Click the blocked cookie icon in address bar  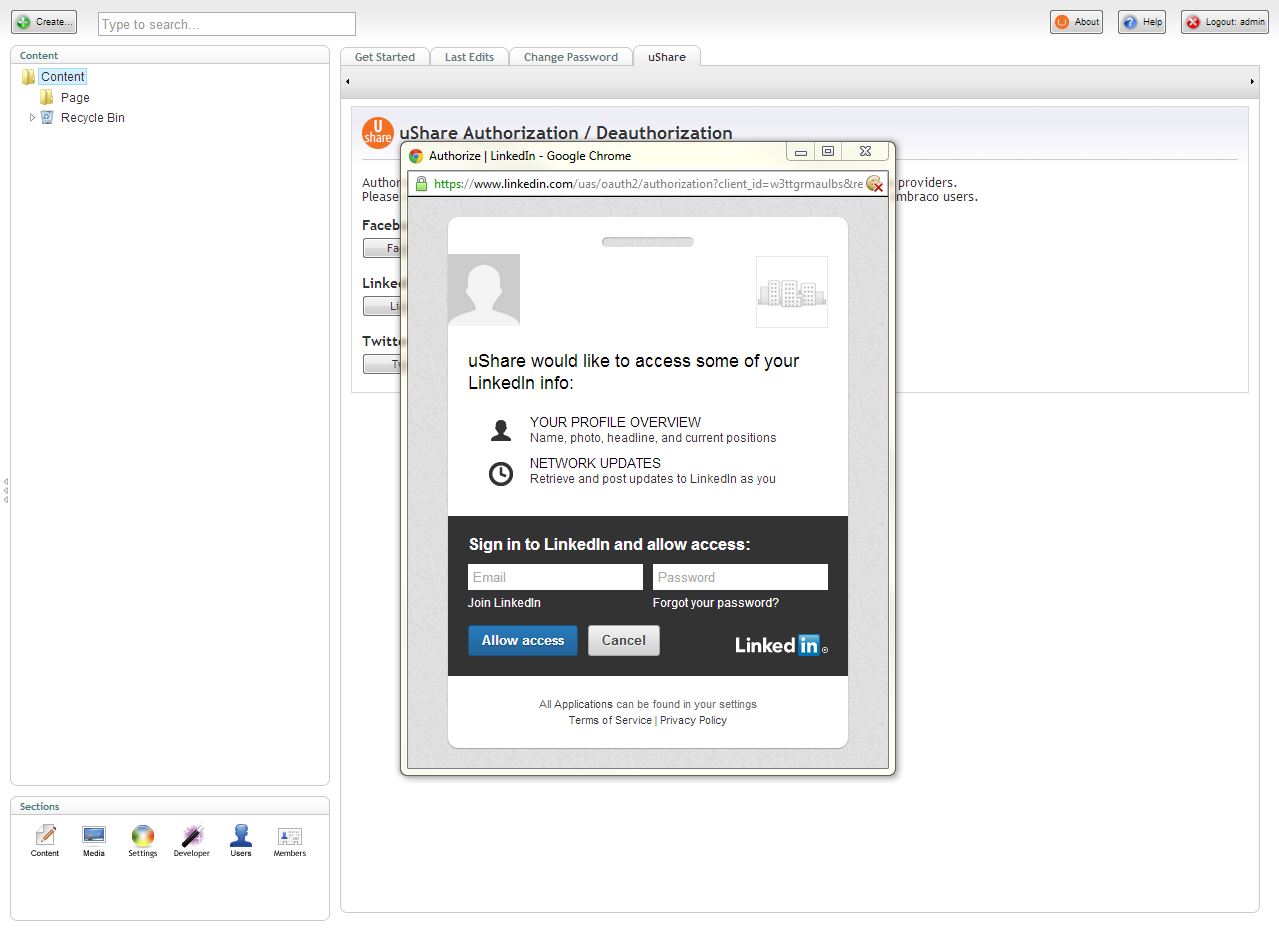(875, 184)
